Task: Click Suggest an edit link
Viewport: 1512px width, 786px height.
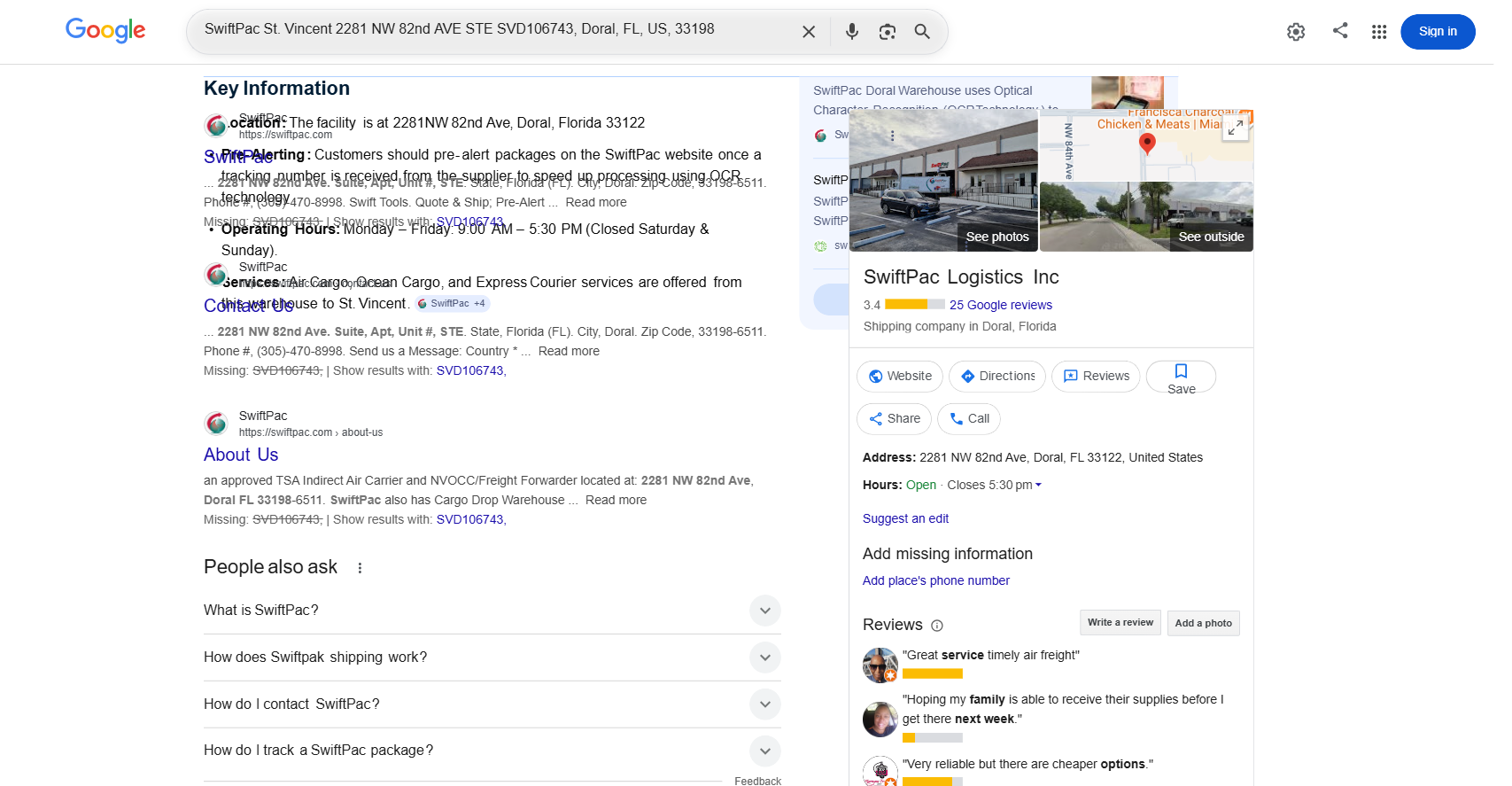Action: (x=905, y=518)
